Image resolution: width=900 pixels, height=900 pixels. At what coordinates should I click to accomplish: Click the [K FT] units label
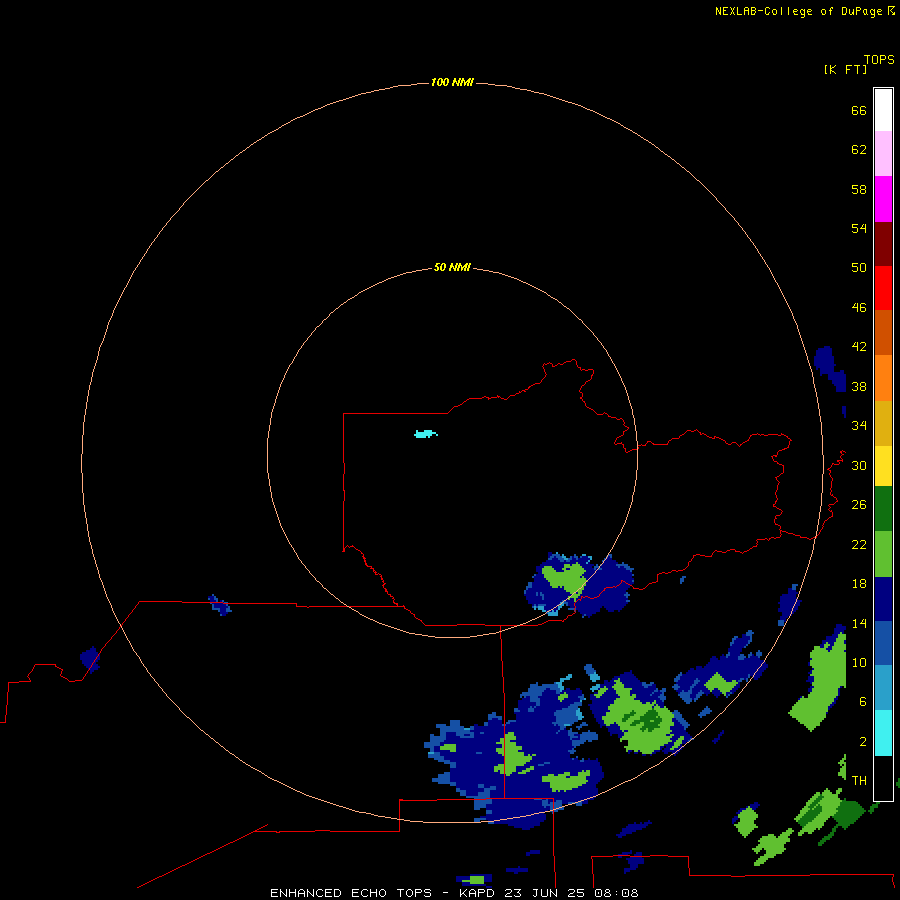click(845, 69)
